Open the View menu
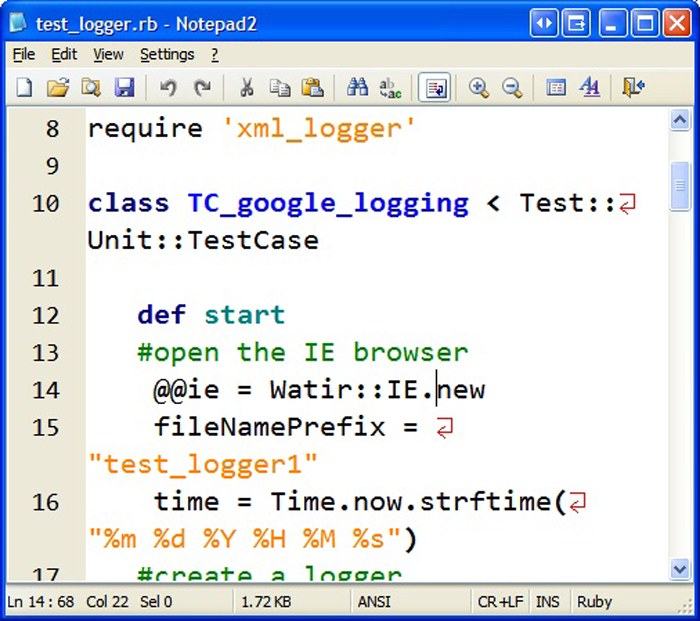Viewport: 700px width, 621px height. pyautogui.click(x=108, y=54)
